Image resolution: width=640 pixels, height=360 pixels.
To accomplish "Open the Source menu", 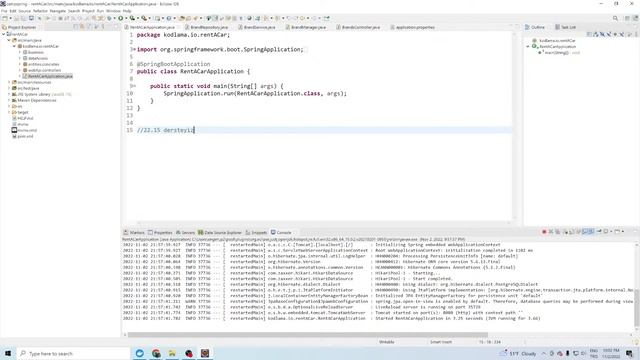I will coord(25,11).
